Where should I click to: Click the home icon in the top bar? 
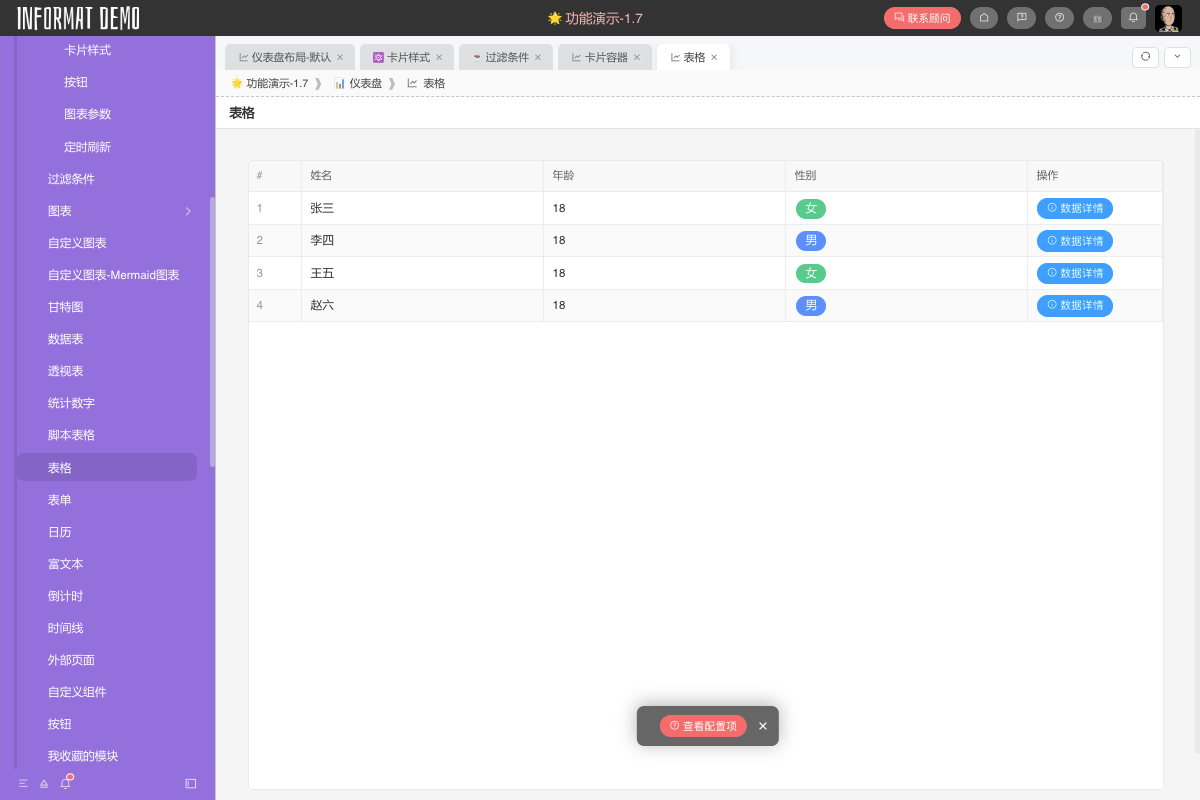[984, 18]
